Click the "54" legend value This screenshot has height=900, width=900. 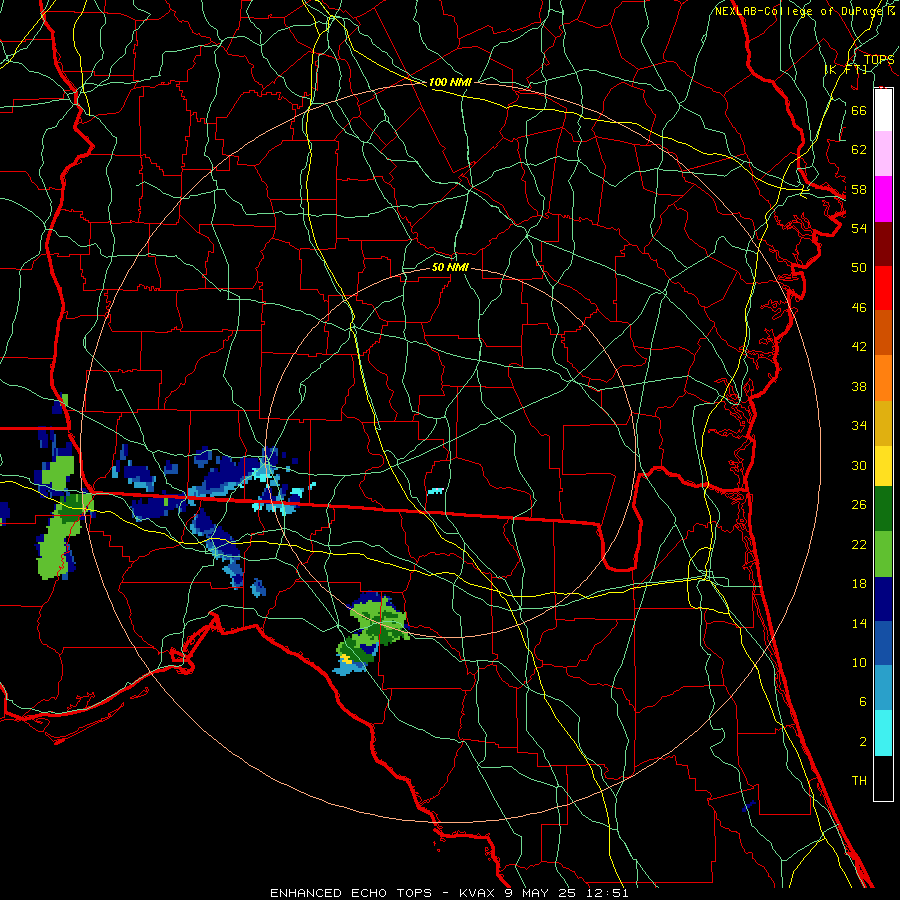pyautogui.click(x=859, y=228)
